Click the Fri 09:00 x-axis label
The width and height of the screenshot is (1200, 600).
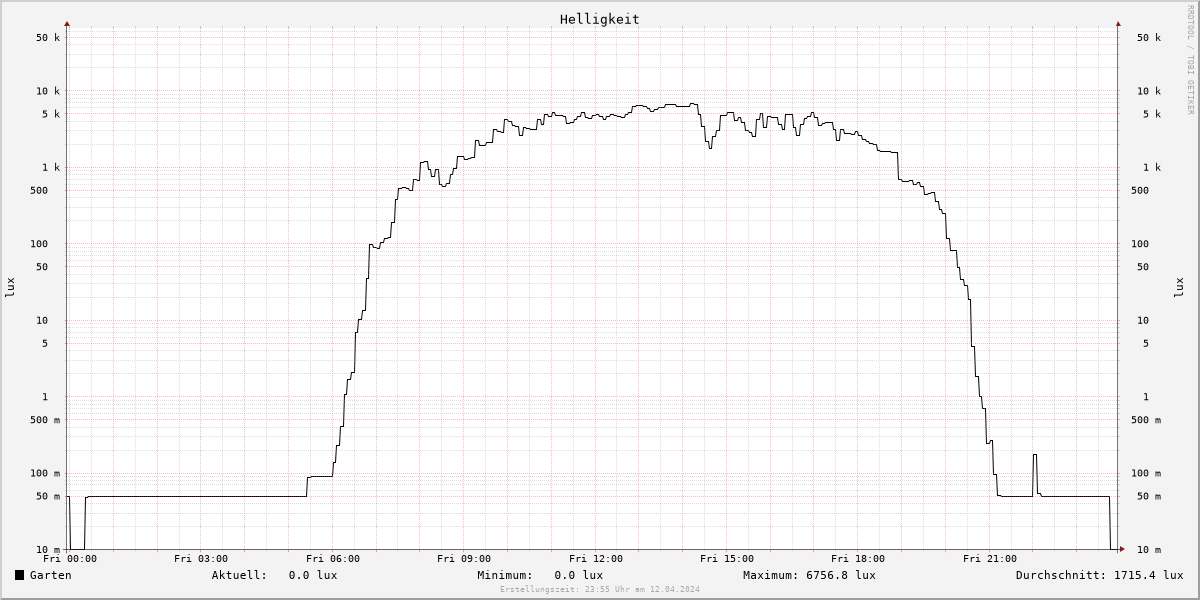[464, 559]
